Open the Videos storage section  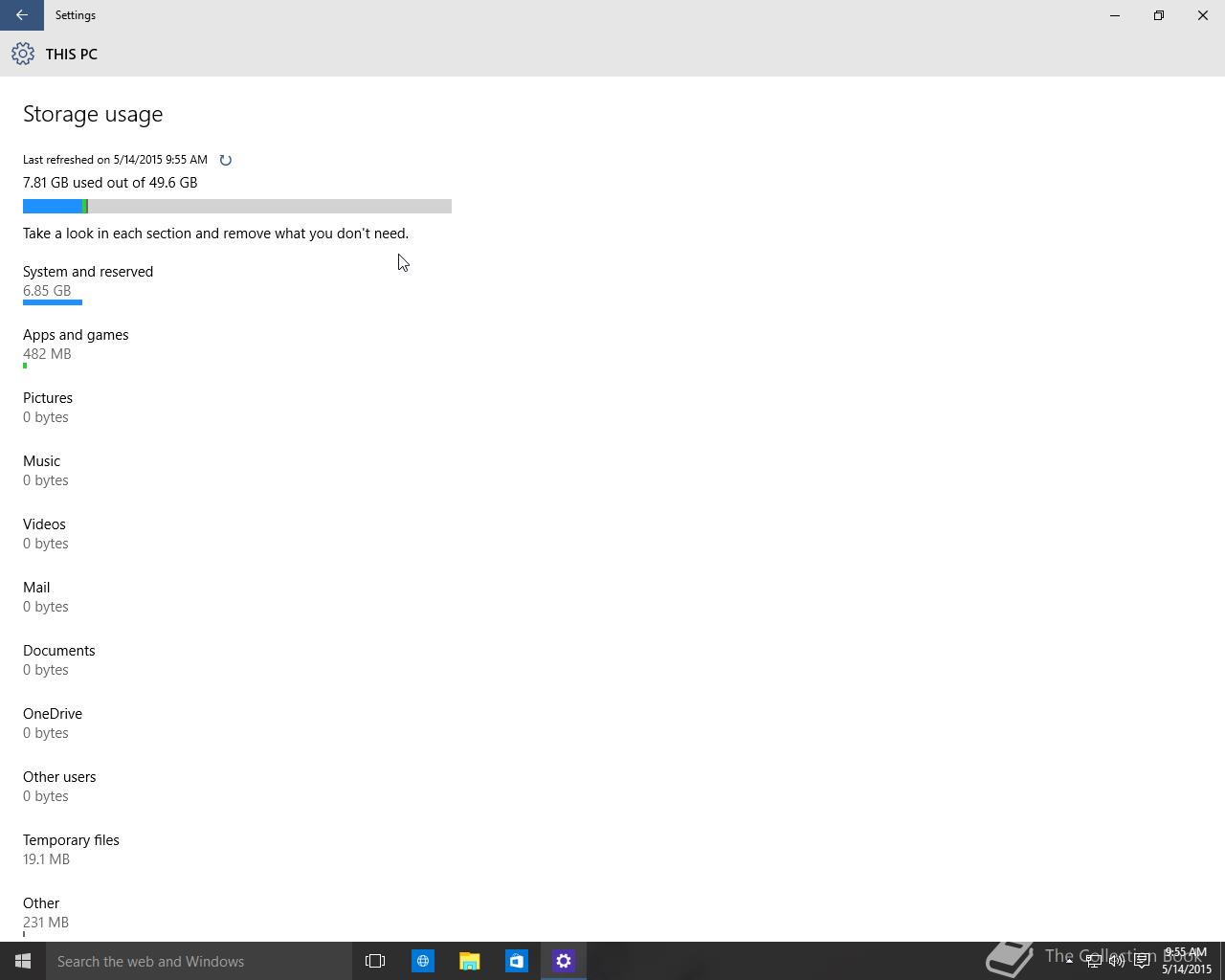46,534
